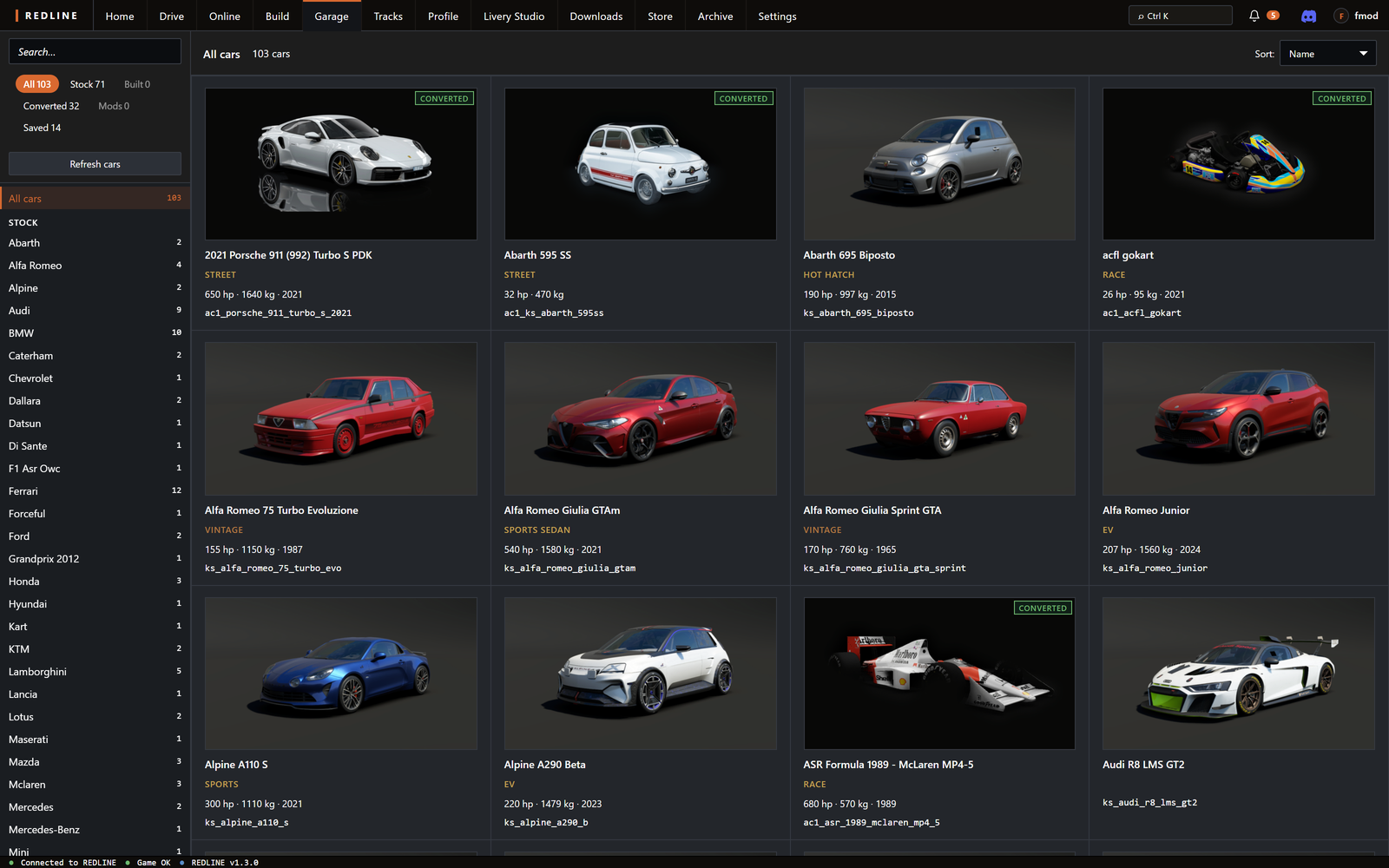
Task: Select Honda brand in sidebar
Action: click(95, 582)
